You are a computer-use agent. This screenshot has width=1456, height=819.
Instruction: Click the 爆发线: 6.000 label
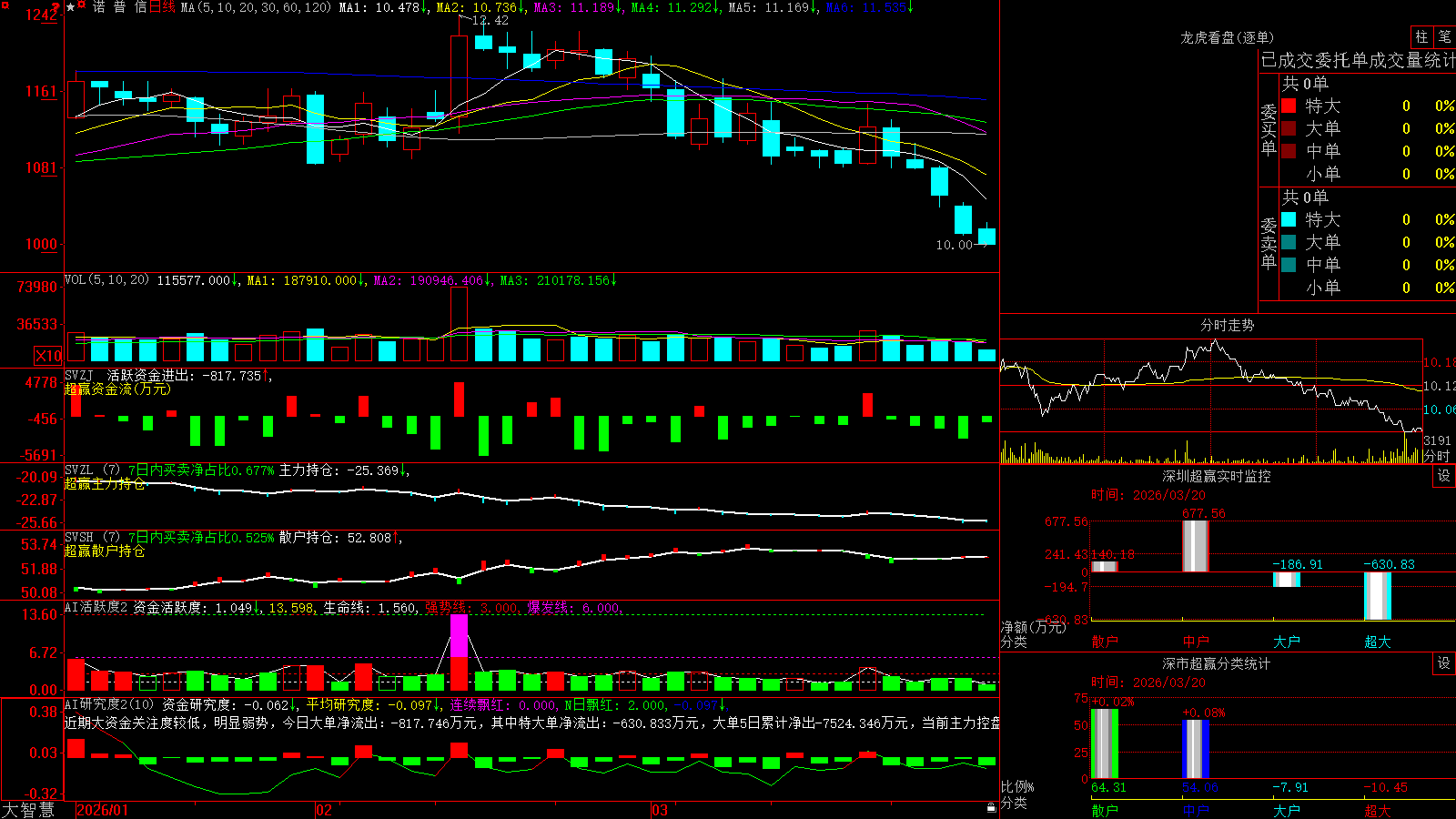(x=575, y=608)
